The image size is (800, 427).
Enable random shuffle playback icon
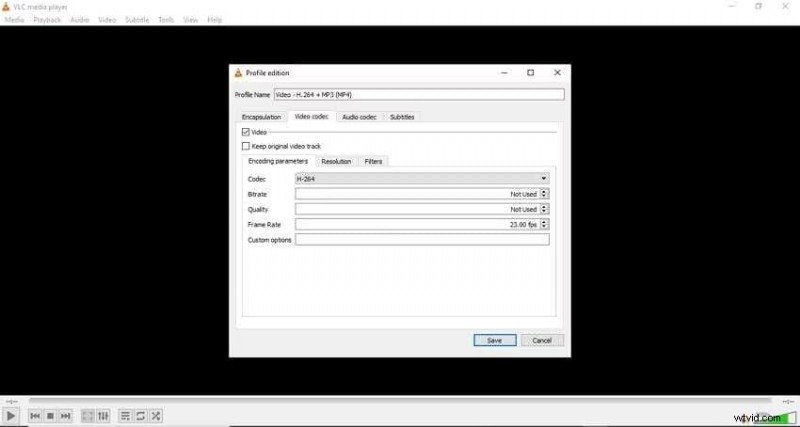156,415
